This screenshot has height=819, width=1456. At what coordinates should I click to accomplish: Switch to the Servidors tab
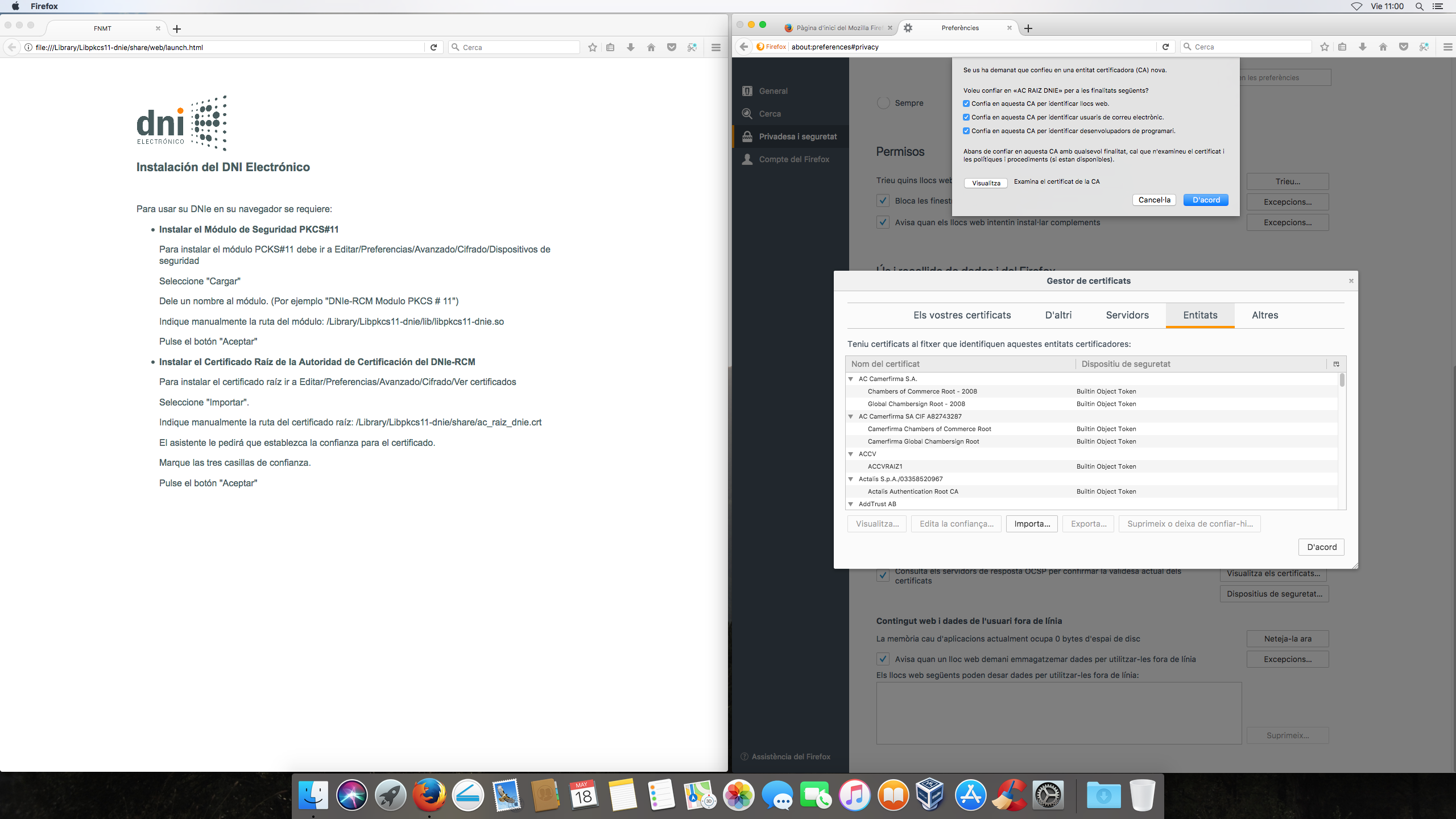(x=1127, y=315)
